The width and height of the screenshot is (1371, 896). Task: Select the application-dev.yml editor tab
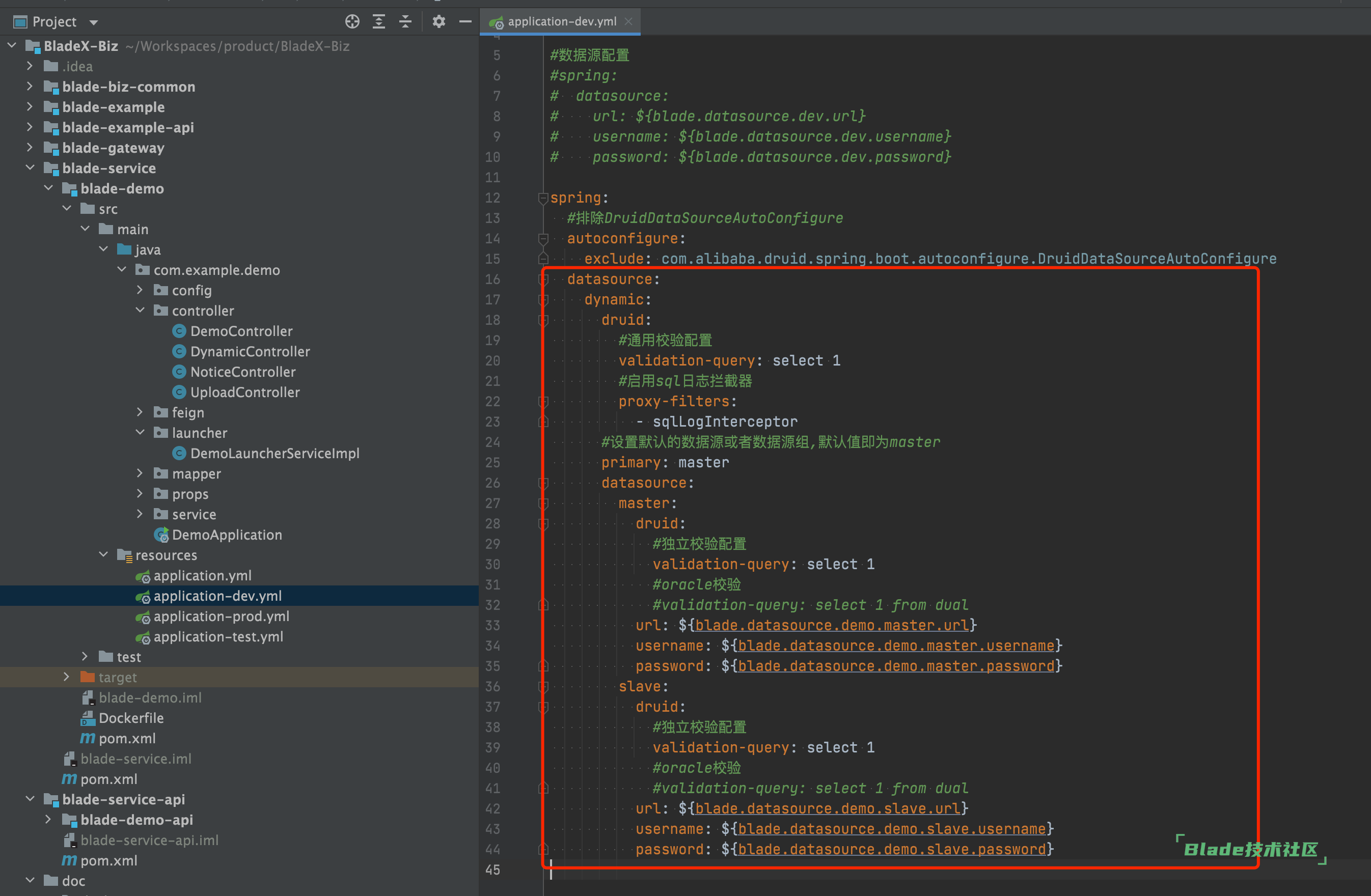coord(560,21)
